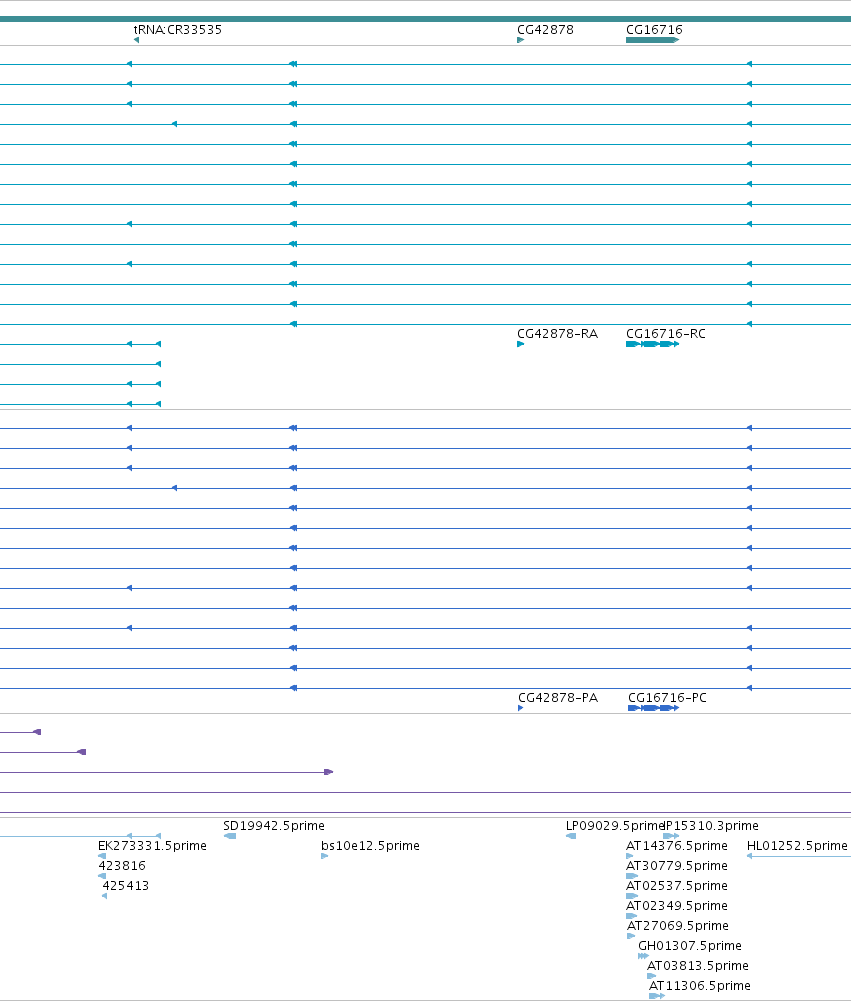
Task: Select the bs10e12.5prime EST arrow glyph
Action: (324, 856)
